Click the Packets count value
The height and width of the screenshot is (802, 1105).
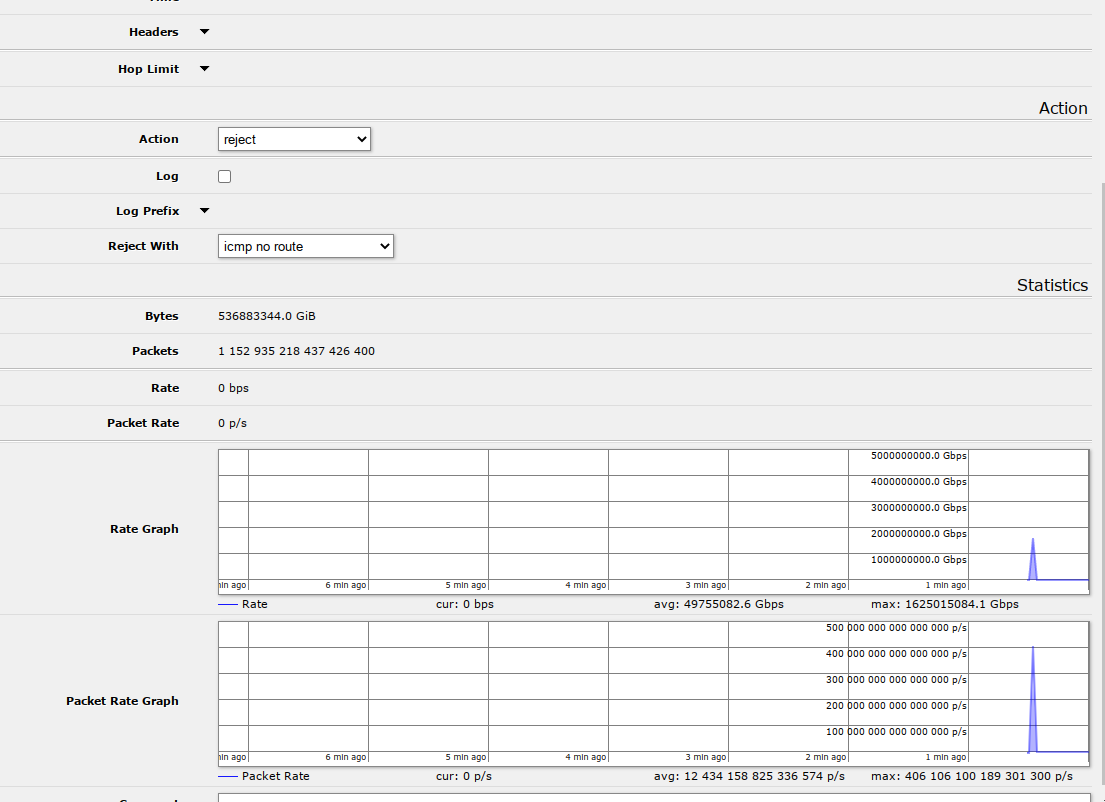(x=297, y=351)
